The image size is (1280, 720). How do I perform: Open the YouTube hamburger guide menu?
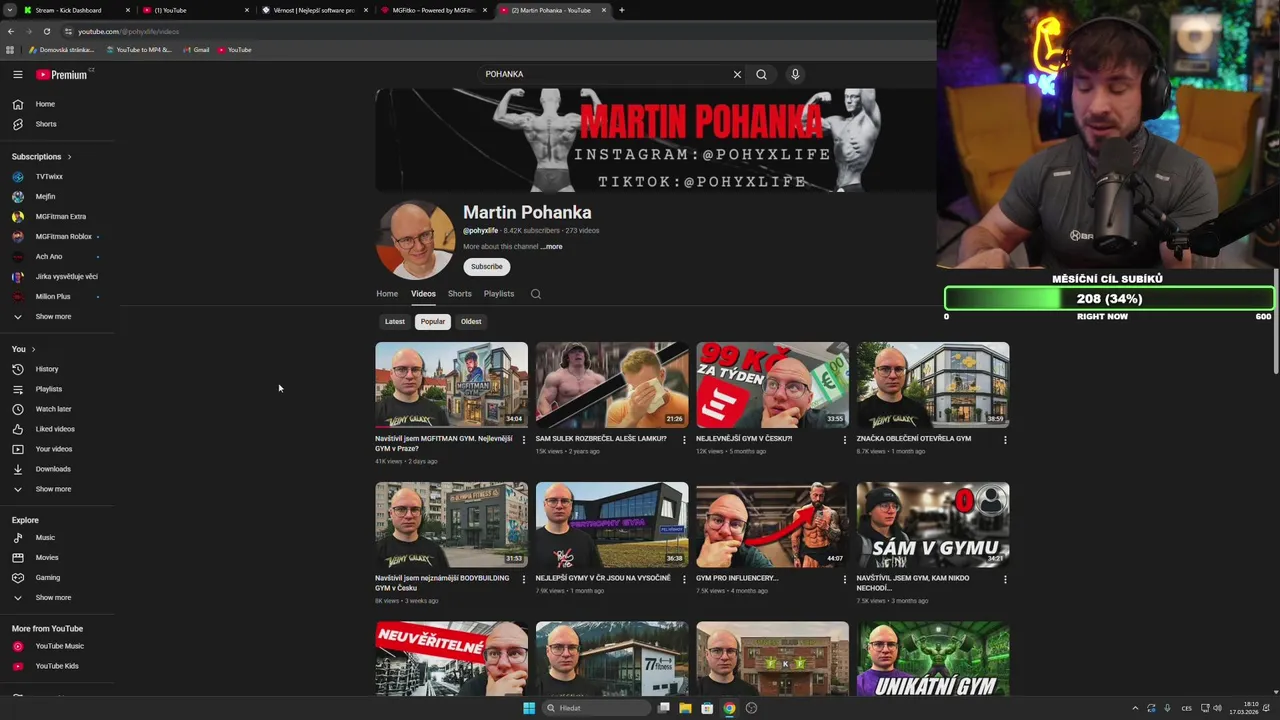(18, 74)
